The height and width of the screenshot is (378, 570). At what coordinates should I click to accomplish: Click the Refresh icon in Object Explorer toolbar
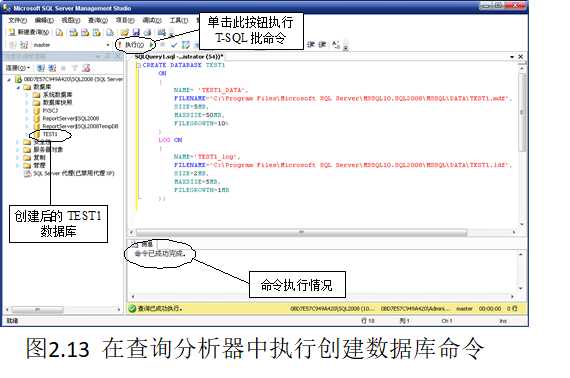(x=86, y=68)
